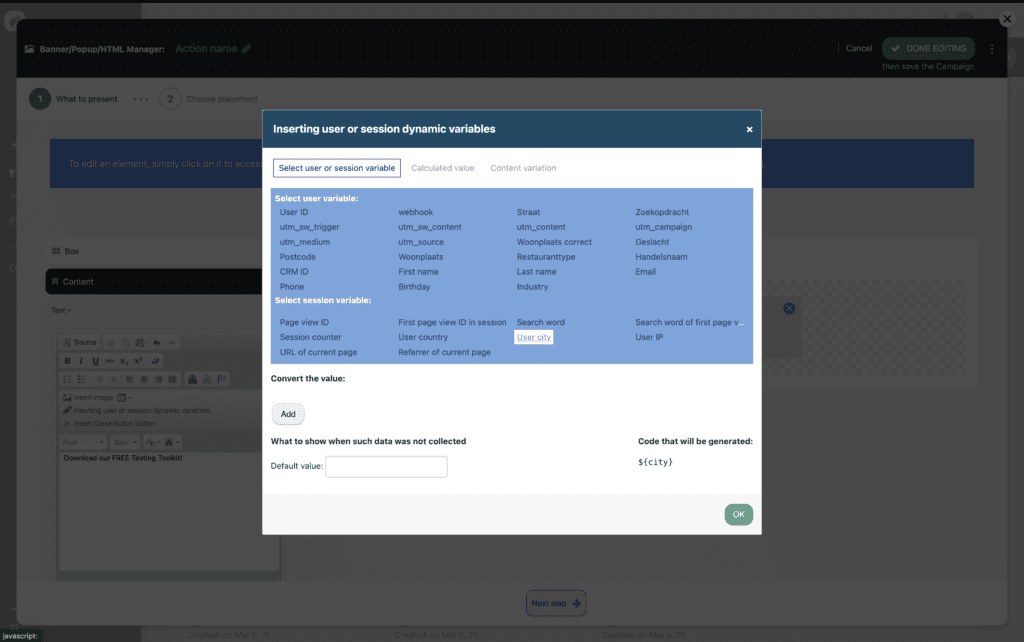Click the numbered list icon
Viewport: 1024px width, 642px height.
[x=68, y=378]
